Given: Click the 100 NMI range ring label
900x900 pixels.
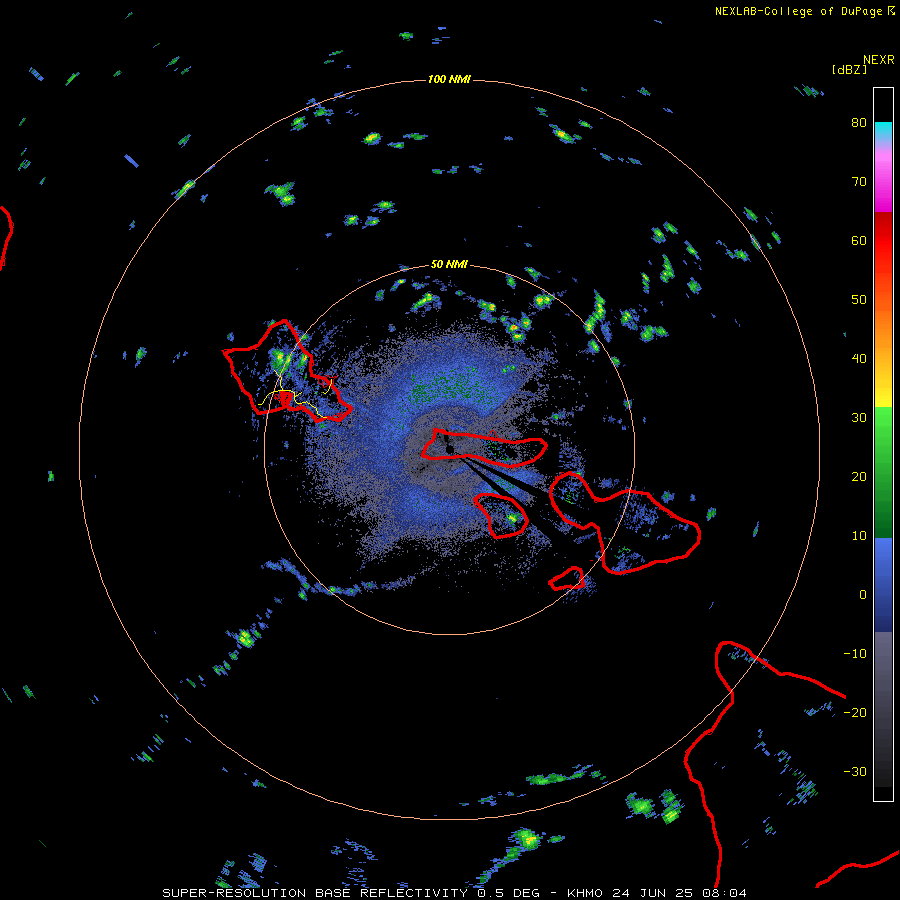Looking at the screenshot, I should 449,79.
